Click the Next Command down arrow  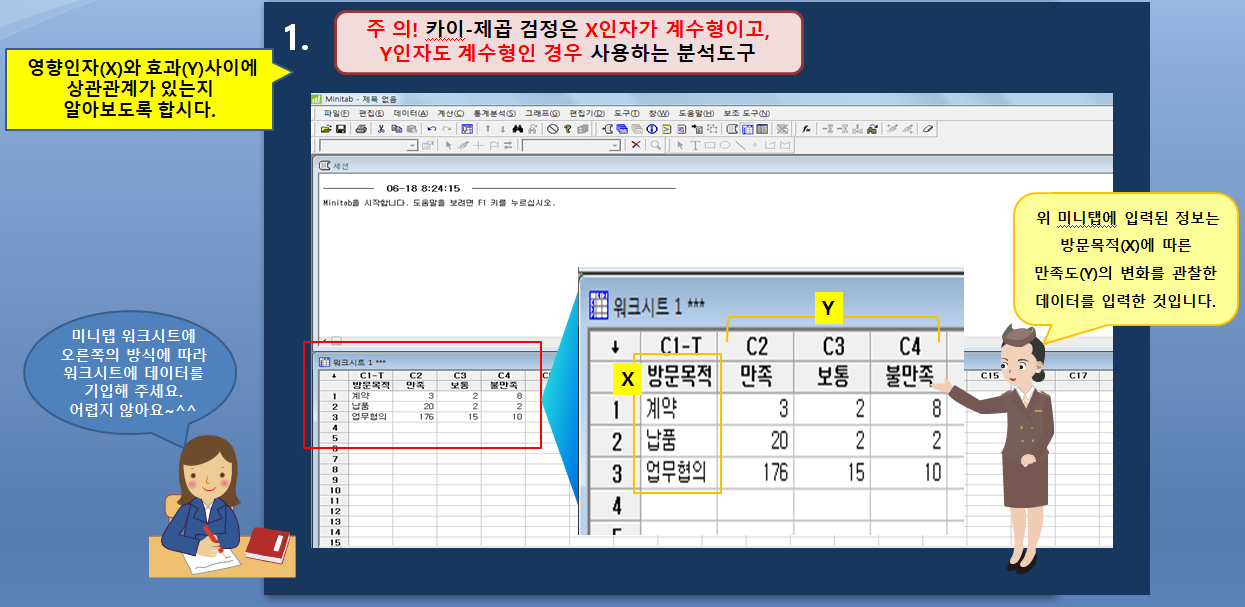coord(503,129)
